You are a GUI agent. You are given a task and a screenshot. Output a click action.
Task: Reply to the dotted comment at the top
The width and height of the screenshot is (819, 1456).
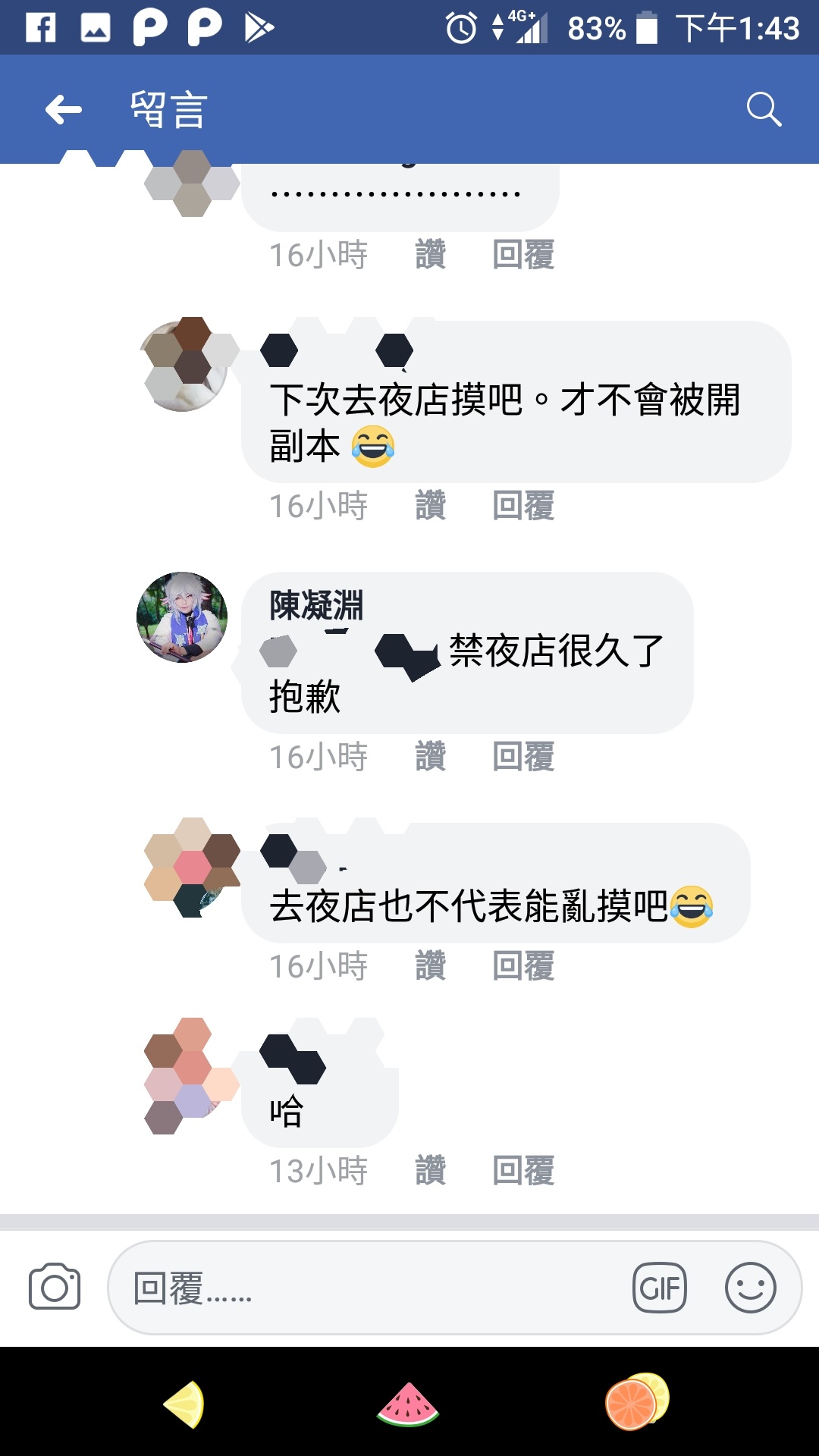[523, 255]
